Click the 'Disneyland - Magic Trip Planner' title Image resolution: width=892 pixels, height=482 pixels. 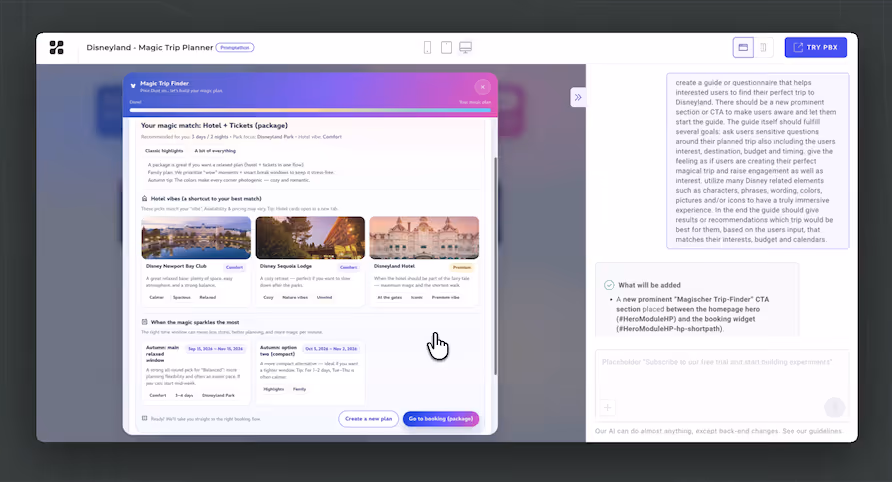[150, 48]
